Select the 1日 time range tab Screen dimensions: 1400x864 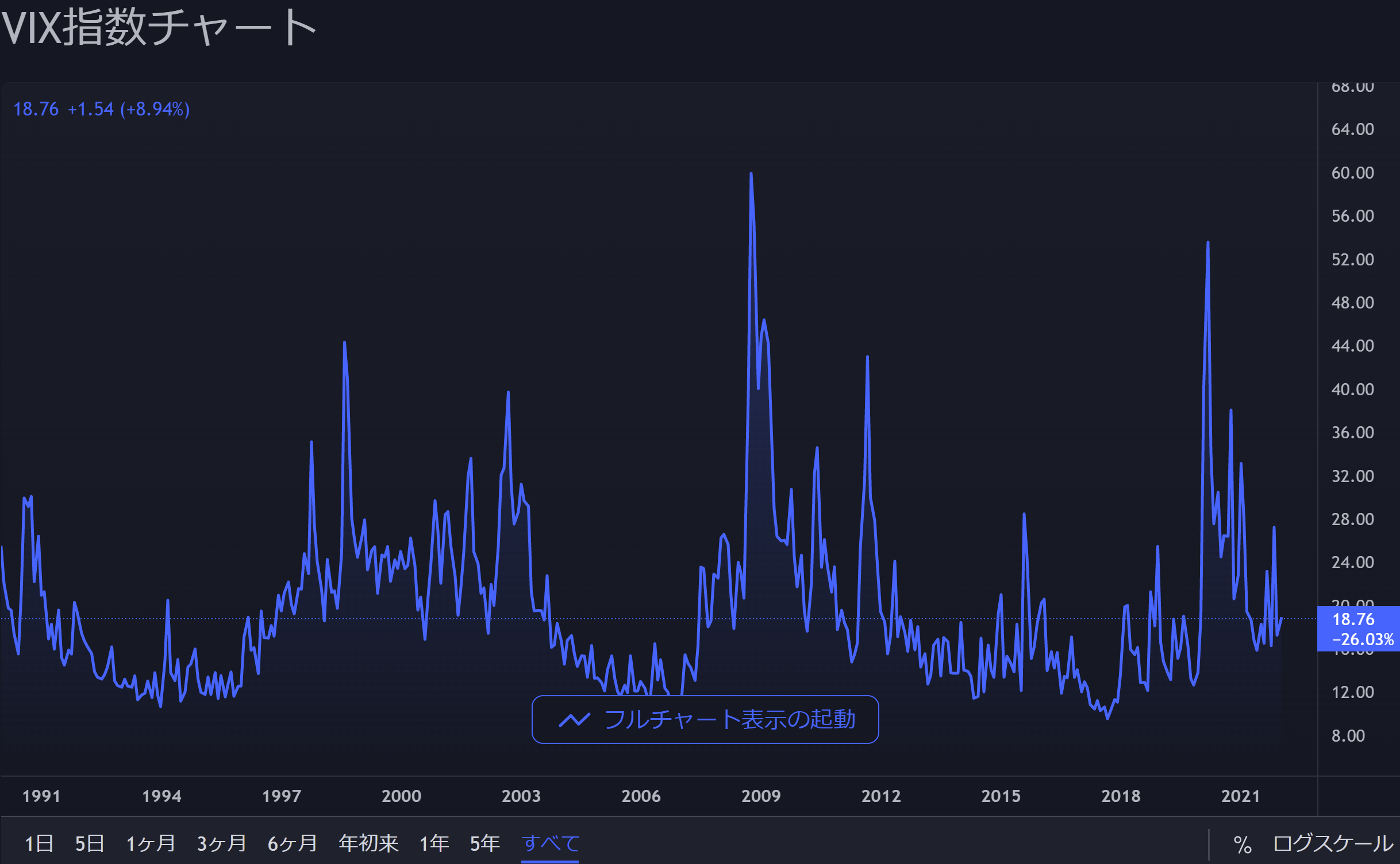(x=39, y=843)
